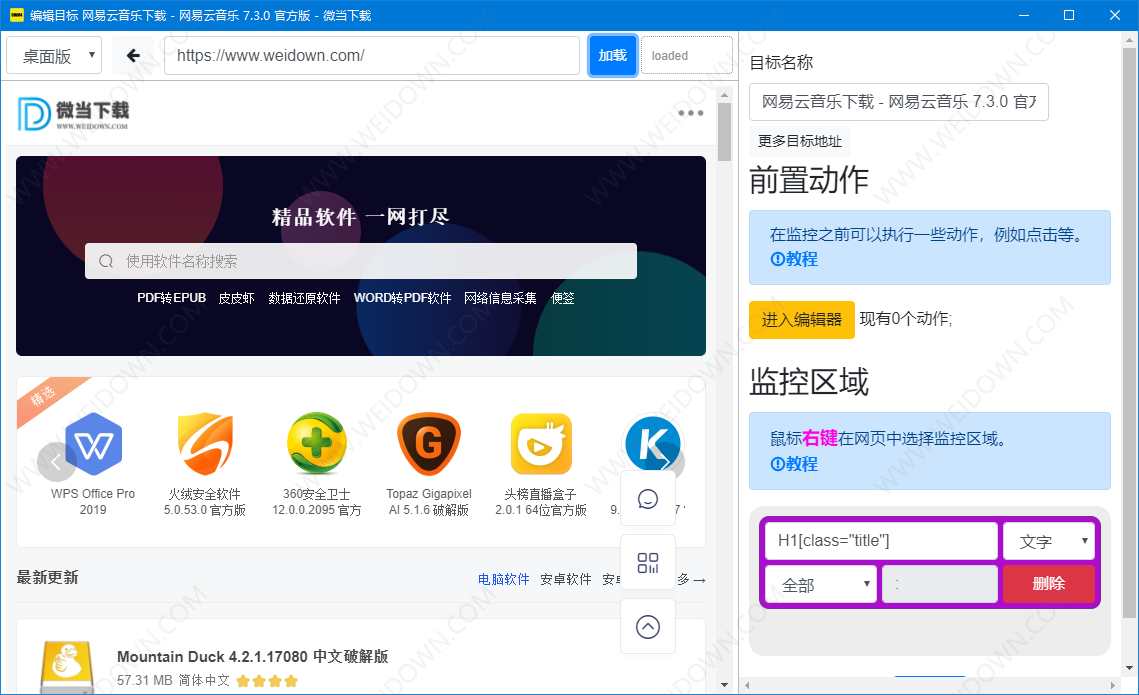Click the 火绒安全软件 5.0.53.0 官方版 label
Image resolution: width=1139 pixels, height=695 pixels.
point(205,502)
